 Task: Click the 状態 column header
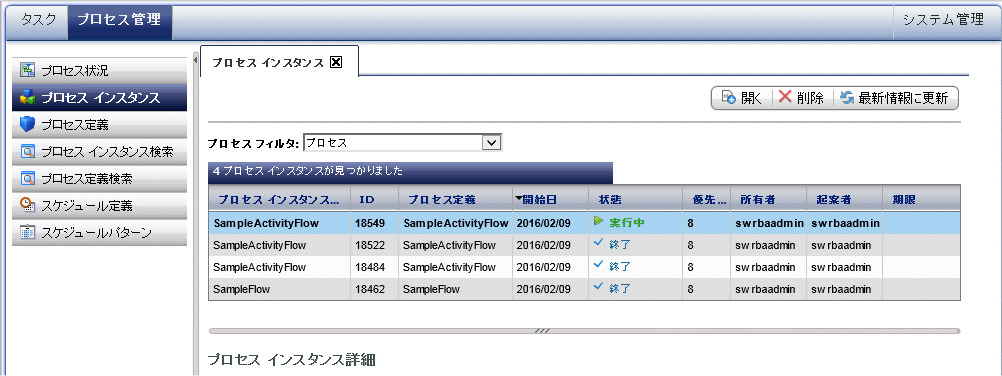(x=635, y=199)
